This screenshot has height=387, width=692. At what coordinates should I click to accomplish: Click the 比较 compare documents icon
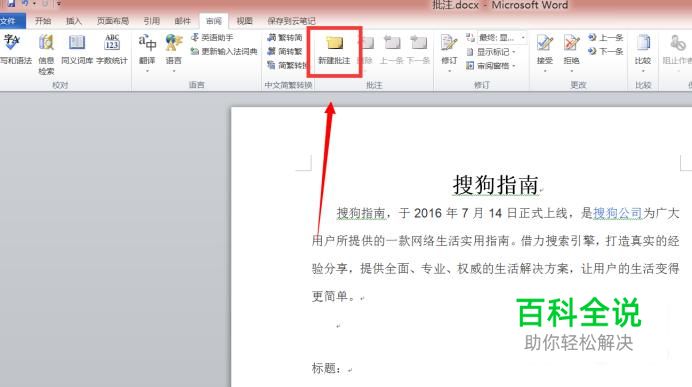643,43
